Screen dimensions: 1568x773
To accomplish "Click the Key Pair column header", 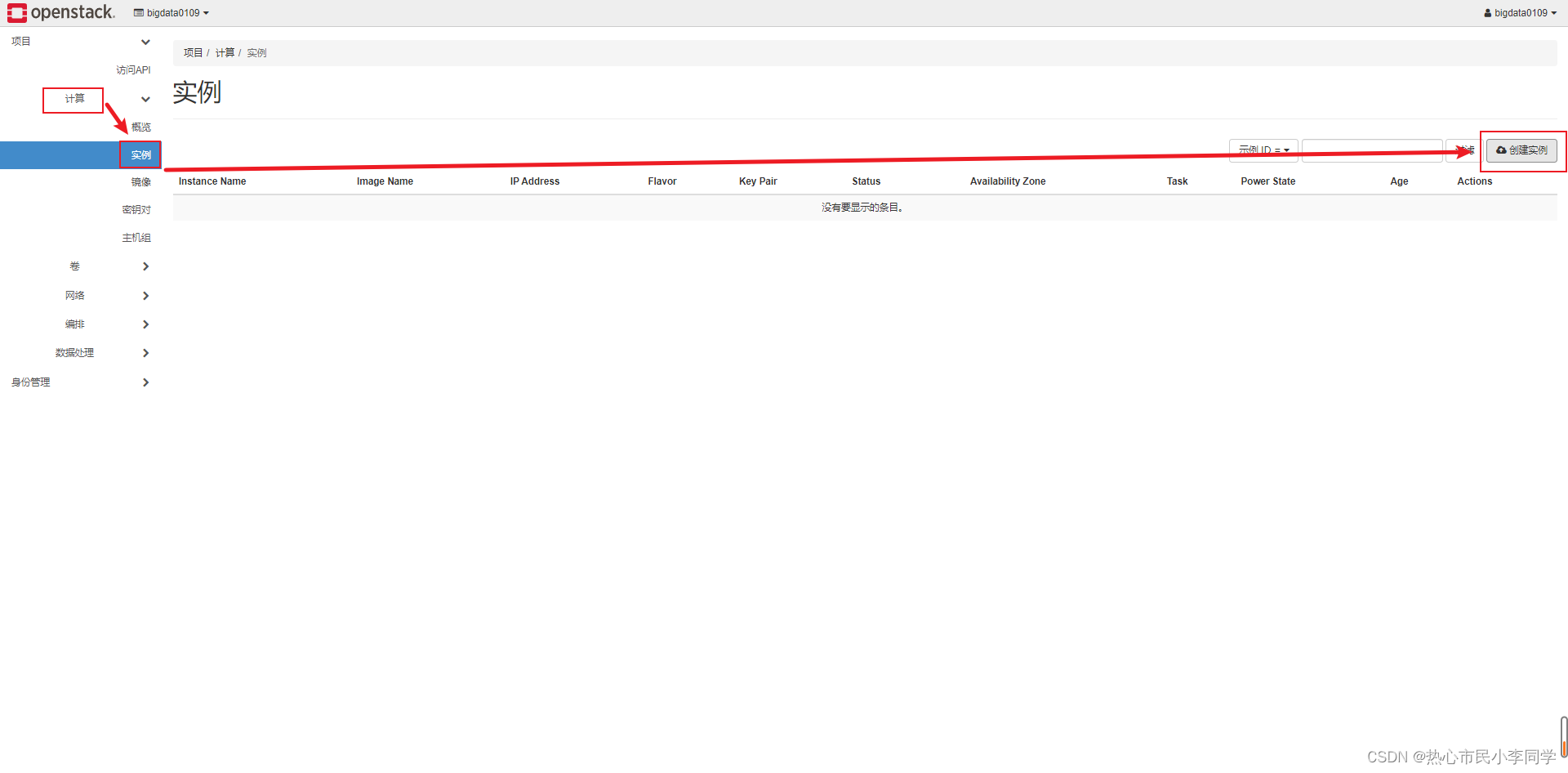I will [x=758, y=181].
